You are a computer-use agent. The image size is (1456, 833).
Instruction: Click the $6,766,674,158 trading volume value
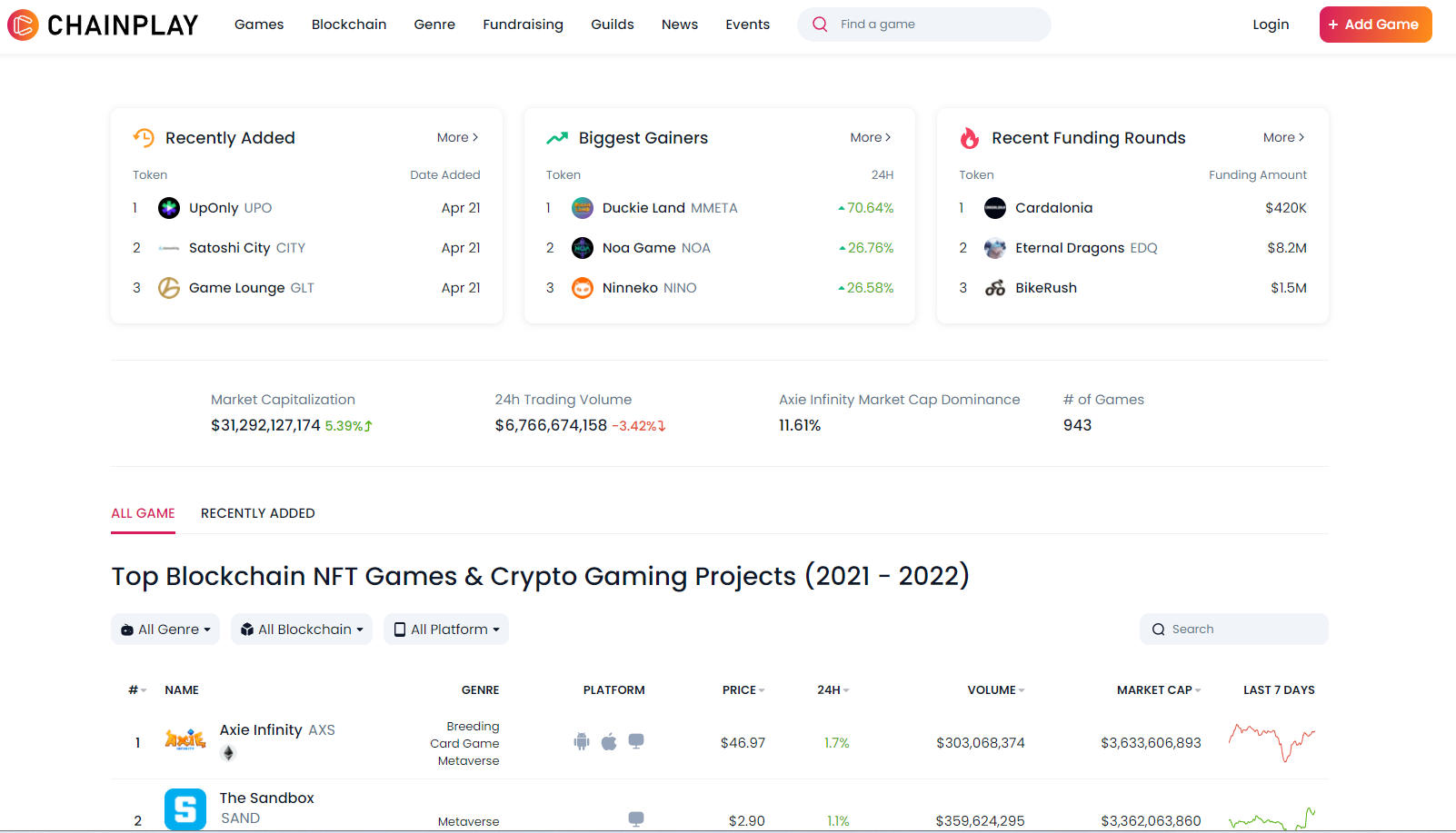[551, 425]
